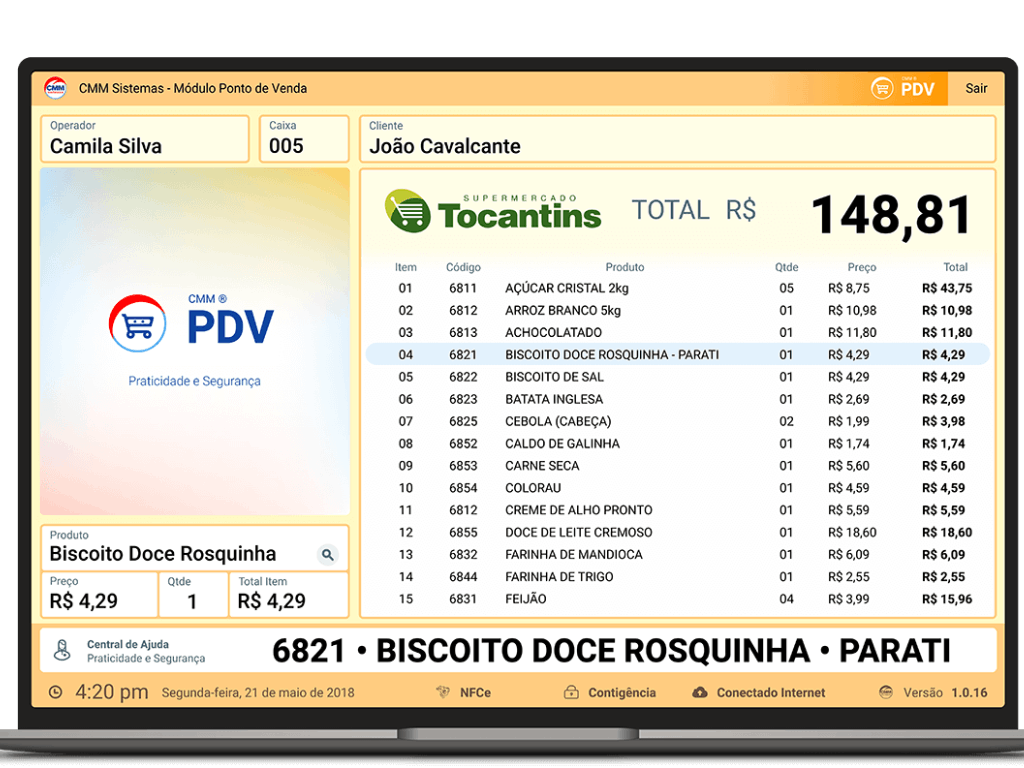Click the Qtde quantity field

[192, 594]
